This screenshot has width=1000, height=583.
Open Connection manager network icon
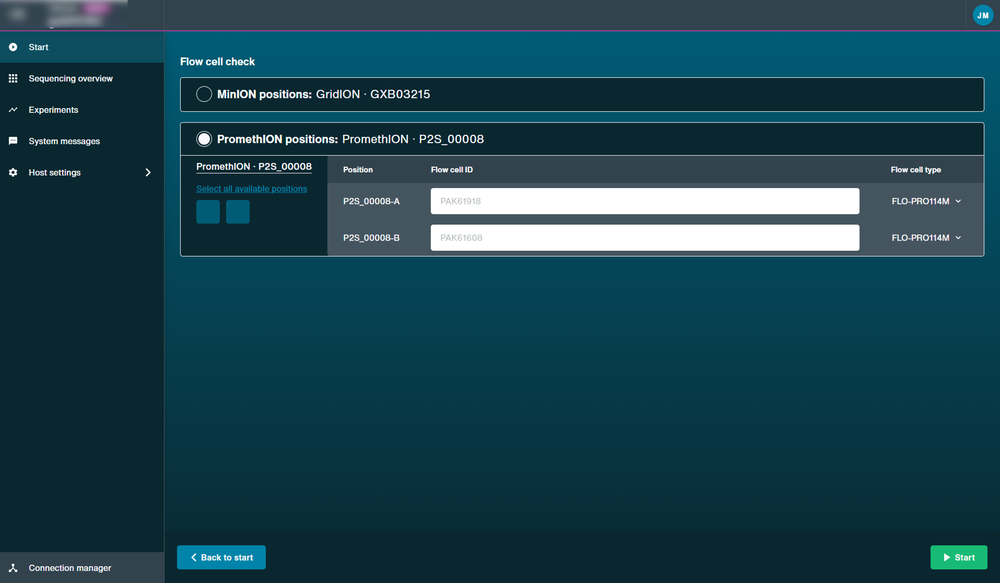coord(13,568)
